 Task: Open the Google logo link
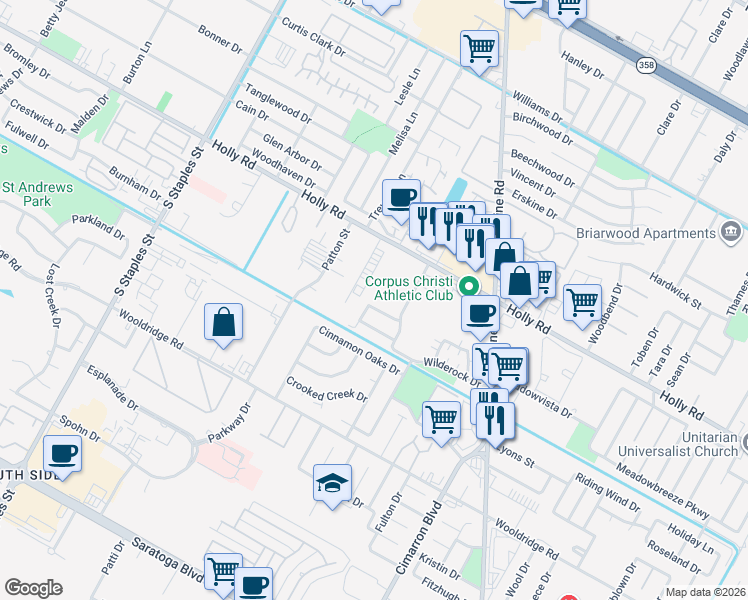33,588
